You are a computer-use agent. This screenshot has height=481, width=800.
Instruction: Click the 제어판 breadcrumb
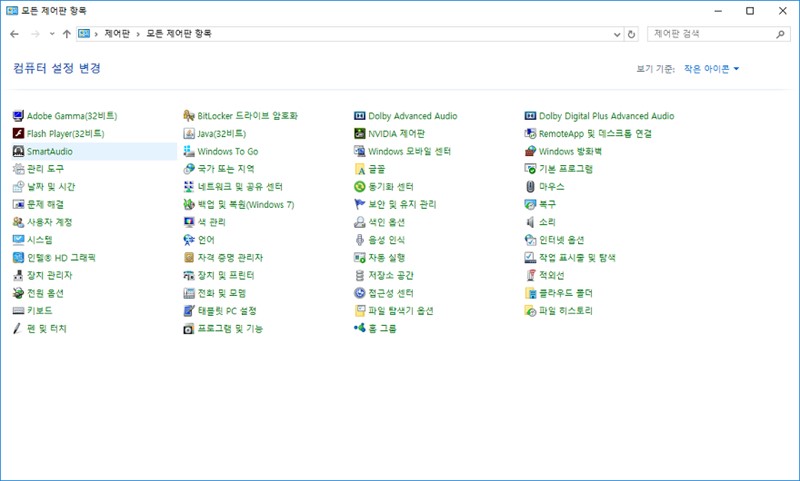pos(117,34)
